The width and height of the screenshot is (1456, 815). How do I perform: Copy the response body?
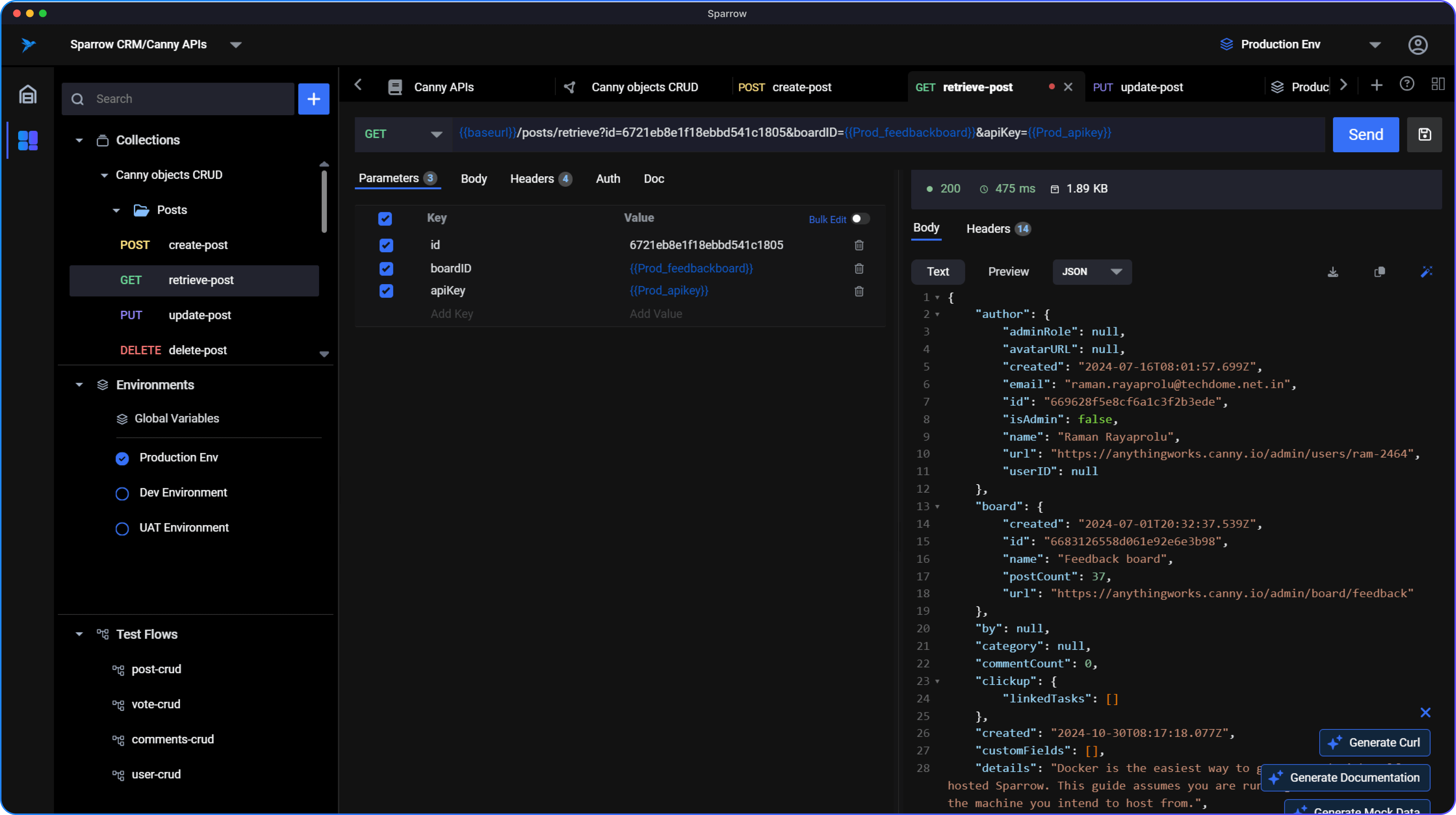tap(1380, 272)
